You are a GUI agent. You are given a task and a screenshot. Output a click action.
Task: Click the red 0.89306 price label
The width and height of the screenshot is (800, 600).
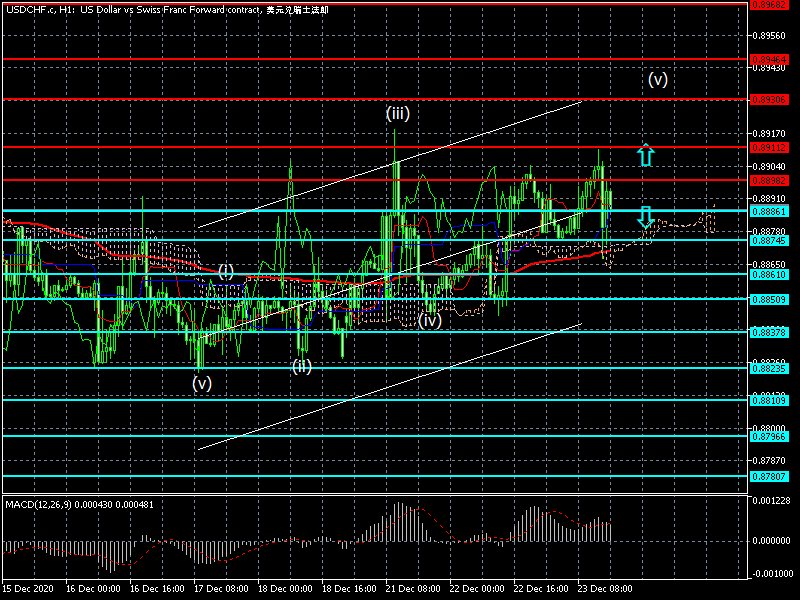[769, 99]
